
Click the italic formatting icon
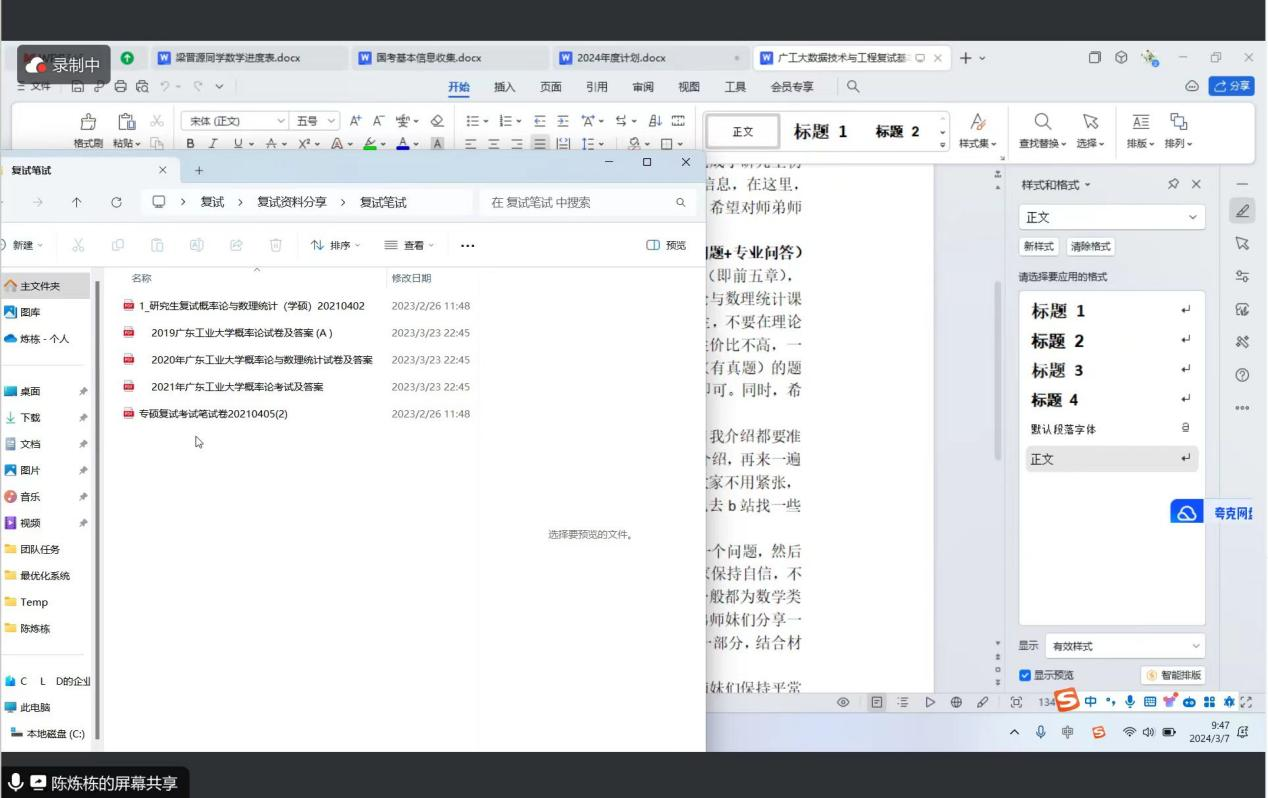[x=212, y=144]
